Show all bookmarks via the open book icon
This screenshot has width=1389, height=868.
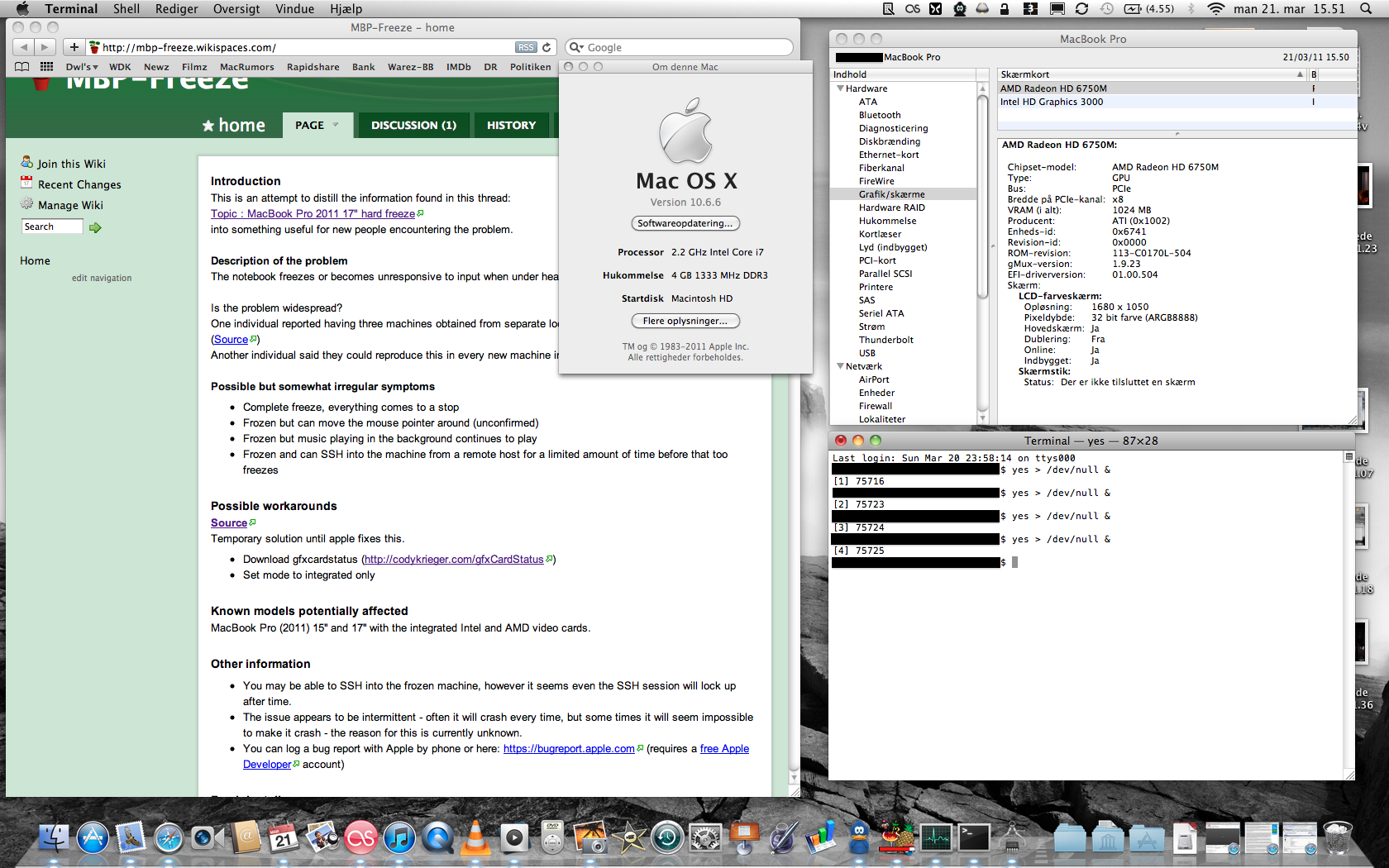tap(22, 67)
